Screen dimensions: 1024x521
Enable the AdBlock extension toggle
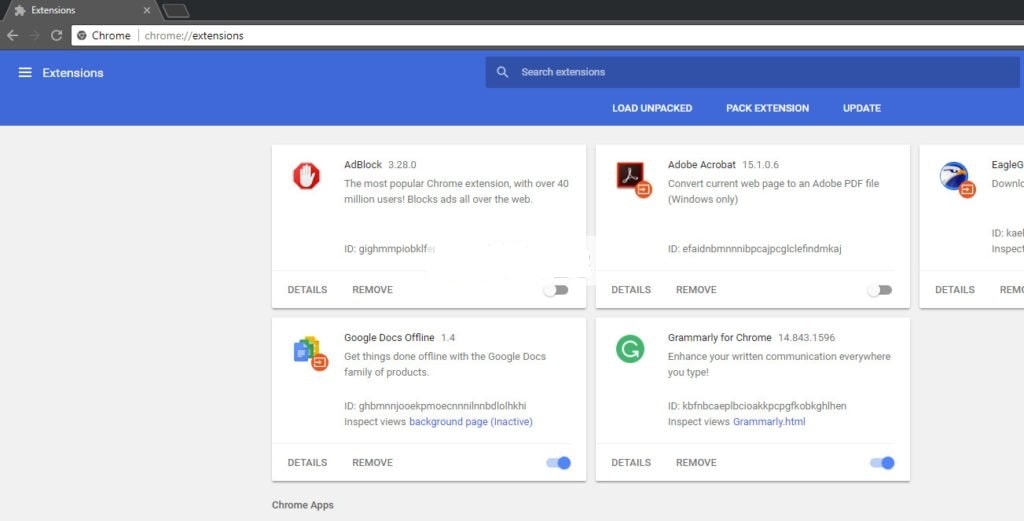555,290
